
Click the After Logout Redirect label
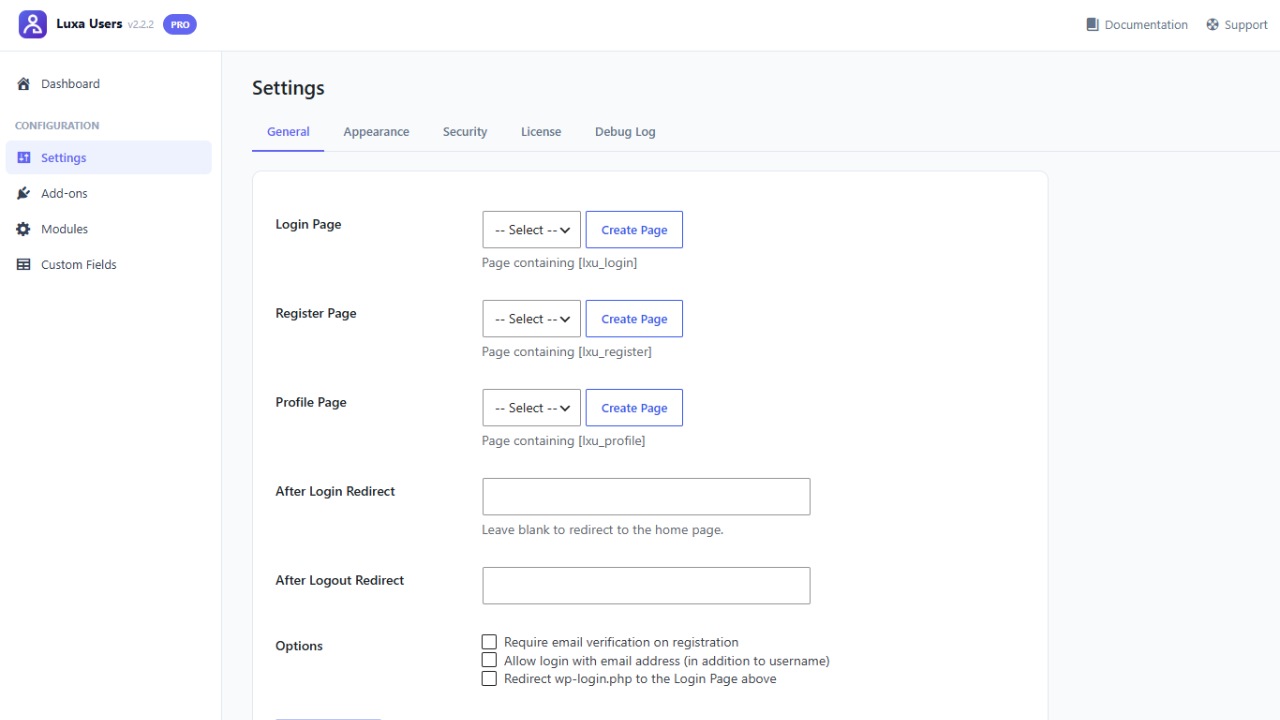340,581
